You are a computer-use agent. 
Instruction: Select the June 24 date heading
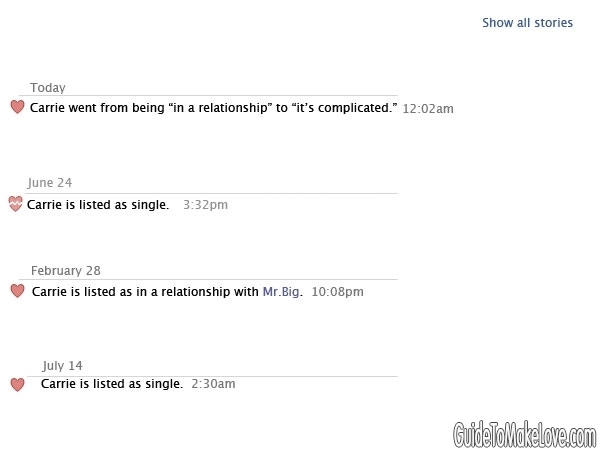pyautogui.click(x=50, y=183)
